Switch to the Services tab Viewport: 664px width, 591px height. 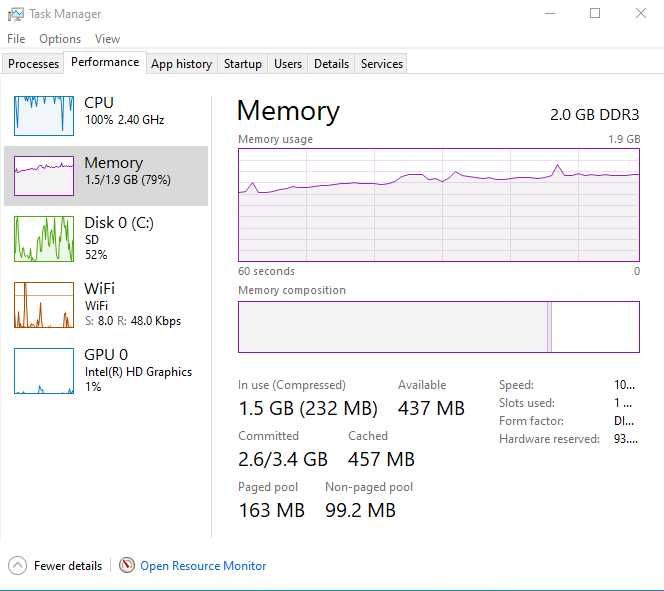click(382, 64)
